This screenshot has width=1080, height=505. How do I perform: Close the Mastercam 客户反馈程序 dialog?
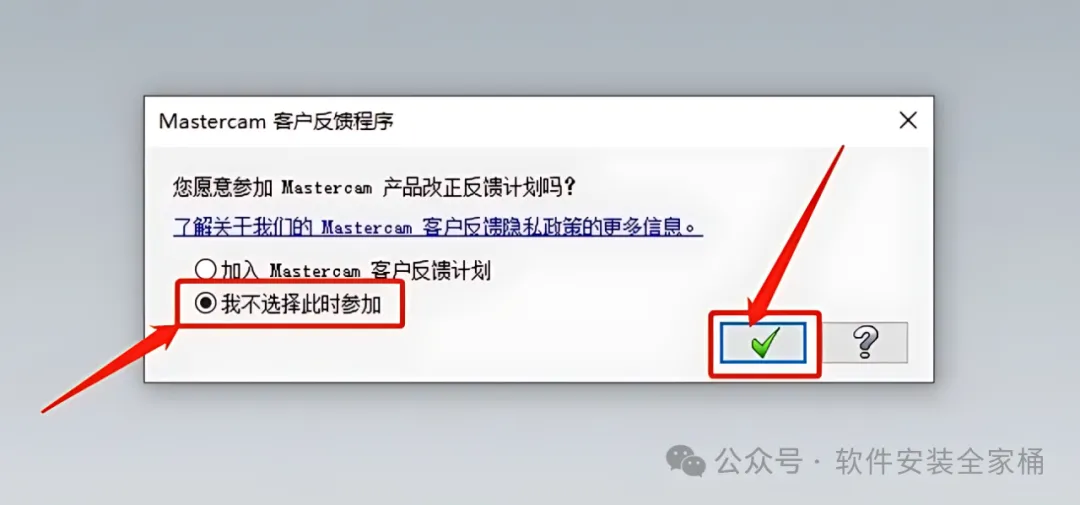coord(908,121)
